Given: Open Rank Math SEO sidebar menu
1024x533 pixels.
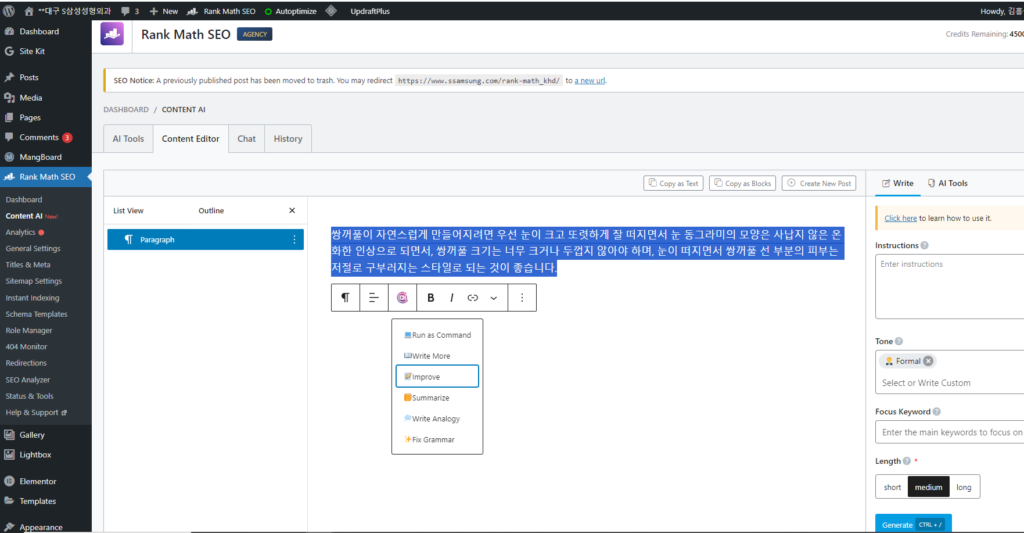Looking at the screenshot, I should [46, 177].
